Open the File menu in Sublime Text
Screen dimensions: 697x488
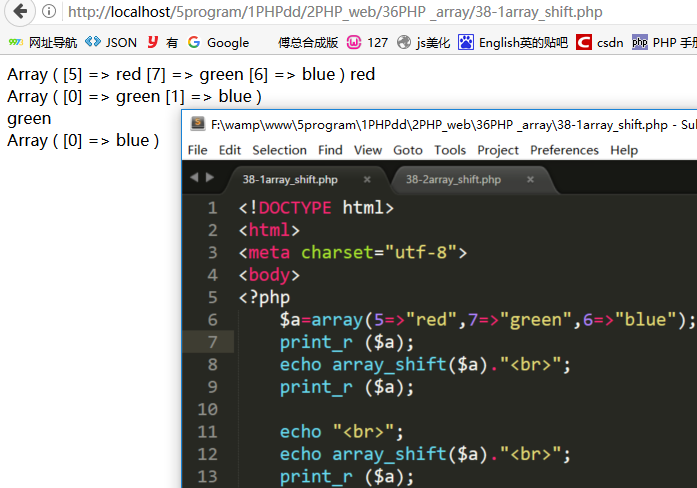197,150
